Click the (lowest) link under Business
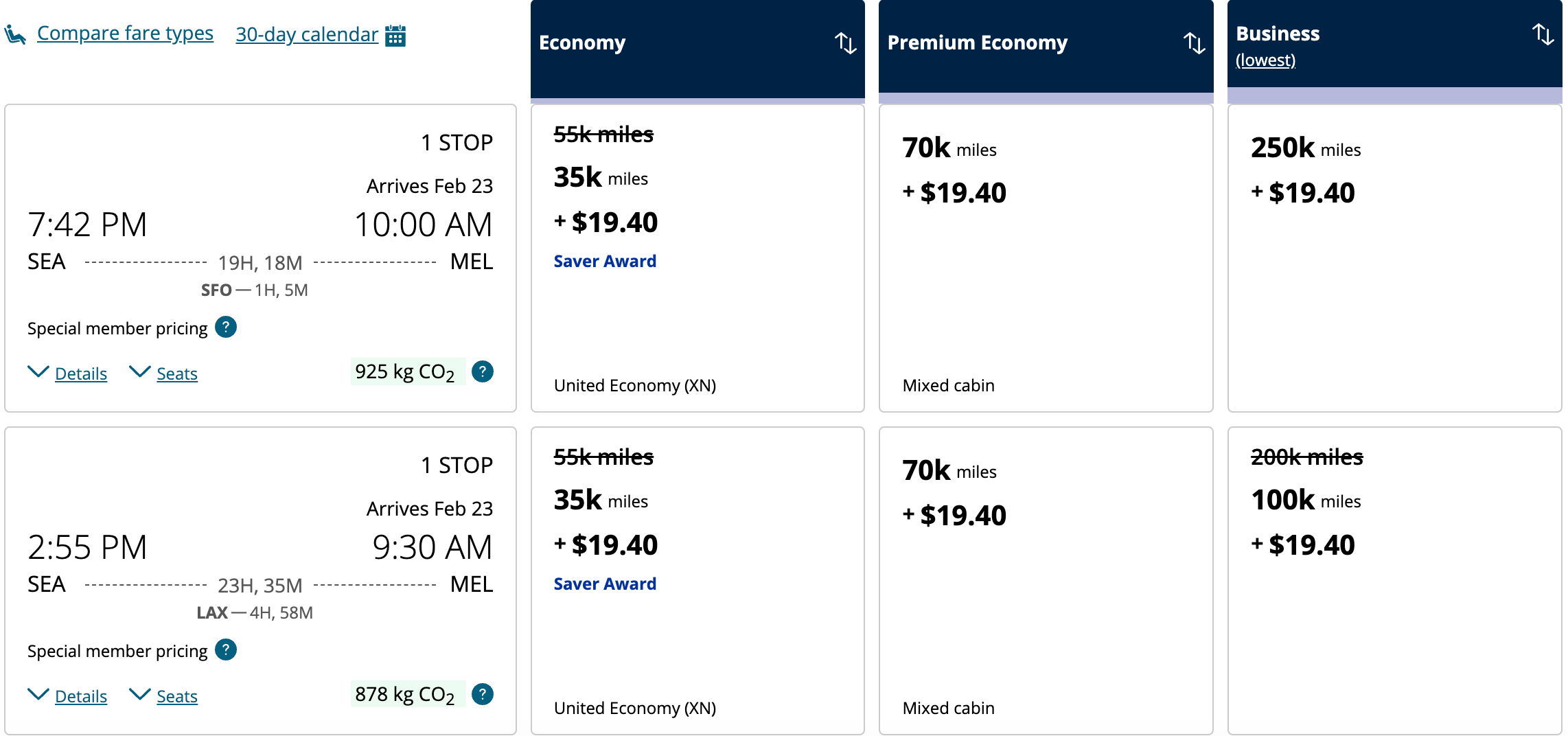The width and height of the screenshot is (1568, 736). (1265, 60)
